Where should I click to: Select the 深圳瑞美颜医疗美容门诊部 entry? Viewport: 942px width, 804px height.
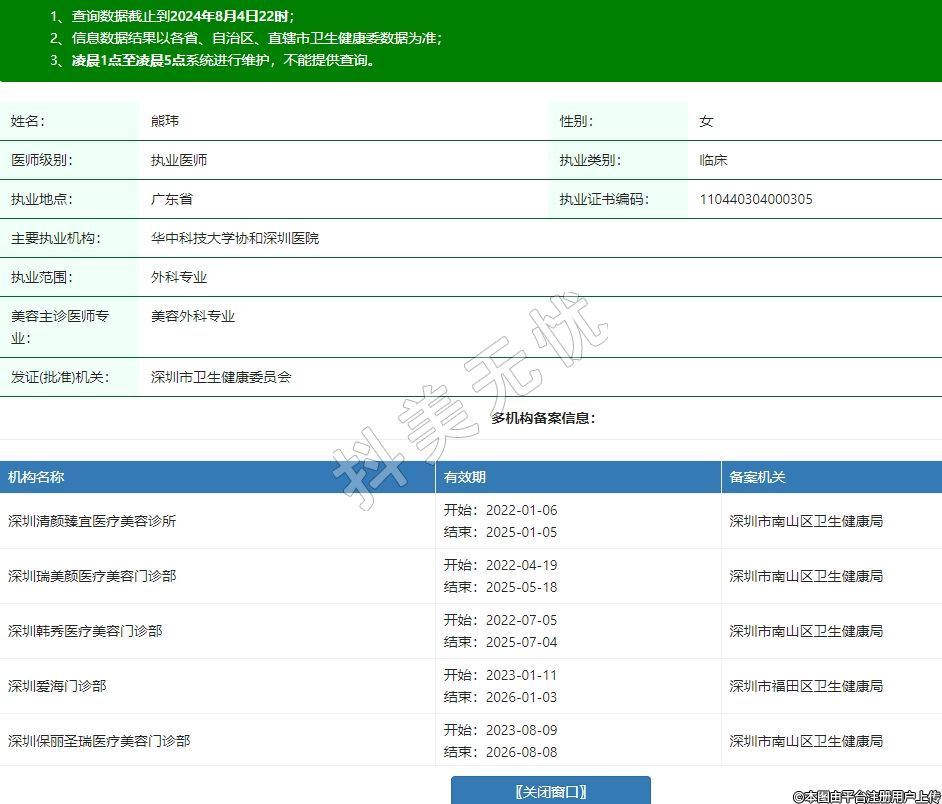point(92,576)
